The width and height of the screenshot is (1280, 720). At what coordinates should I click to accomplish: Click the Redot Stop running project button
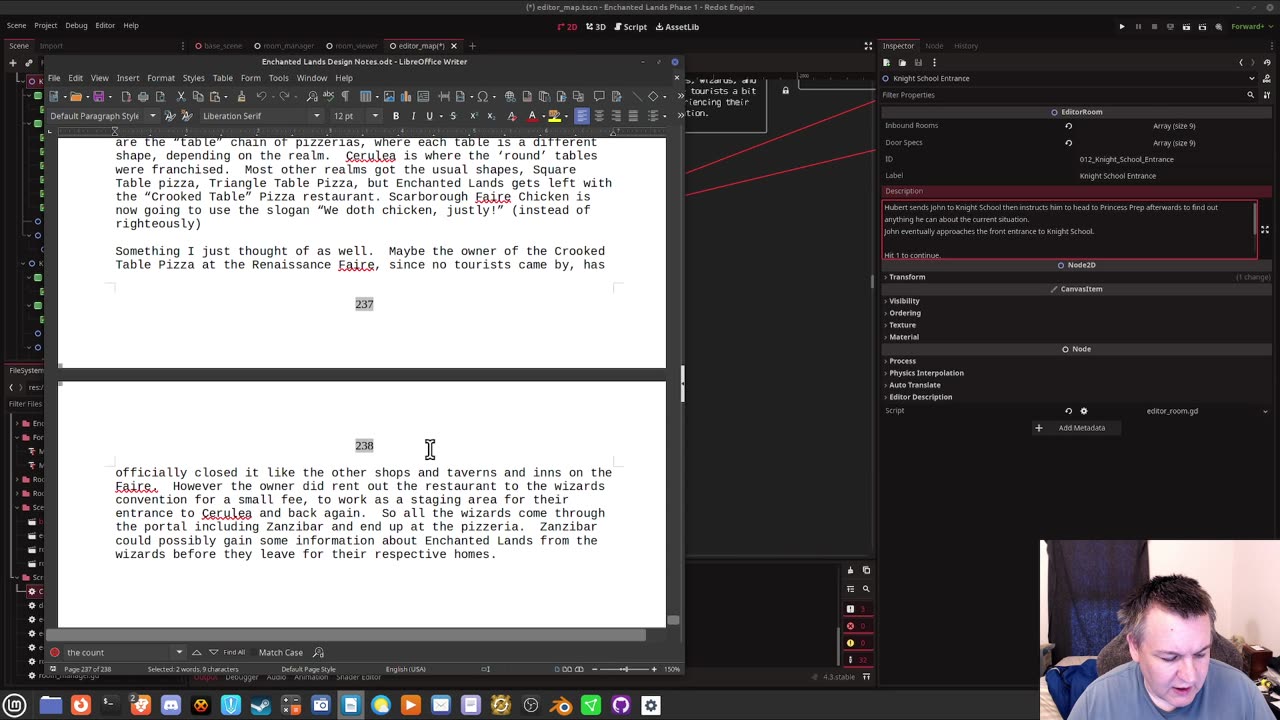(1154, 27)
